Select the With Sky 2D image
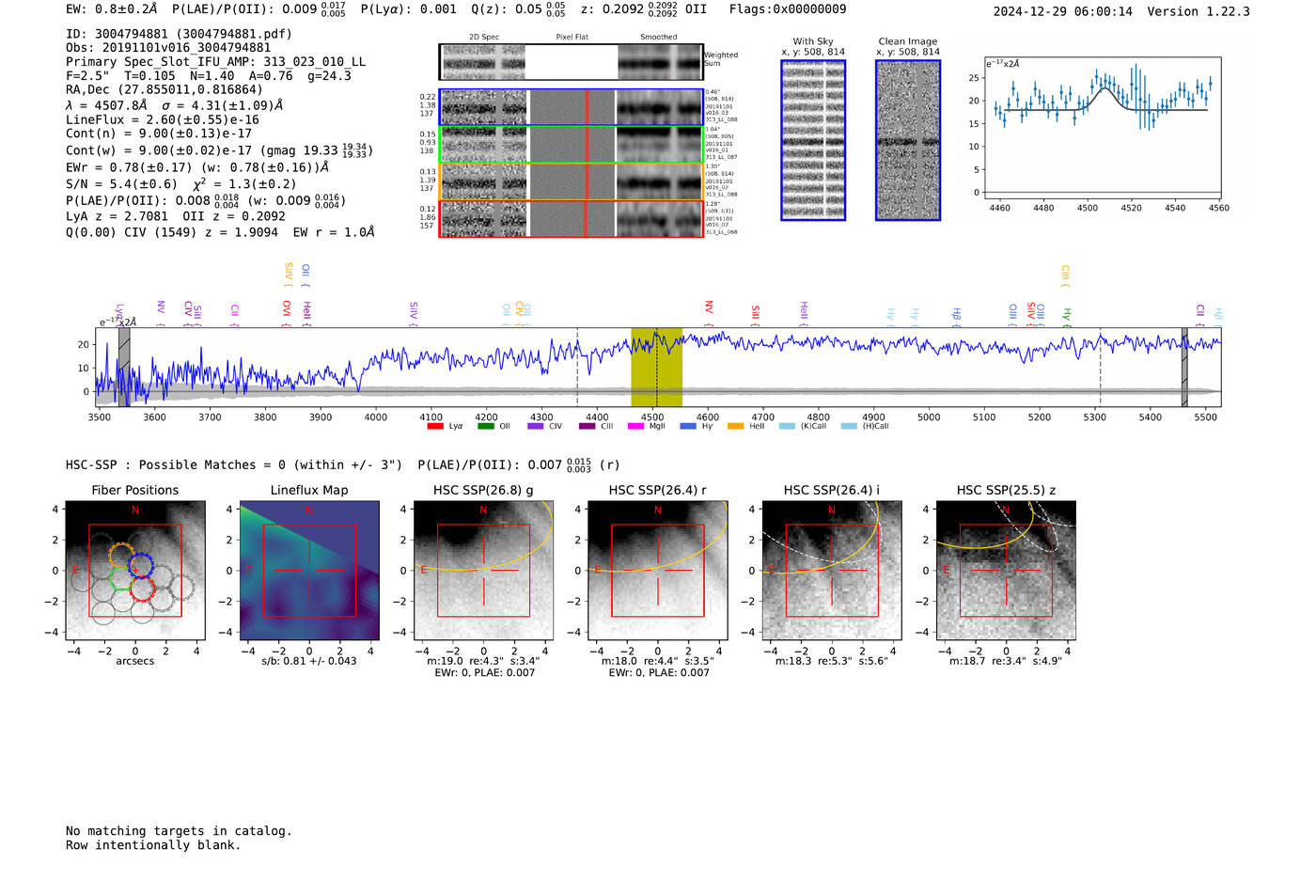The image size is (1316, 896). (x=813, y=140)
